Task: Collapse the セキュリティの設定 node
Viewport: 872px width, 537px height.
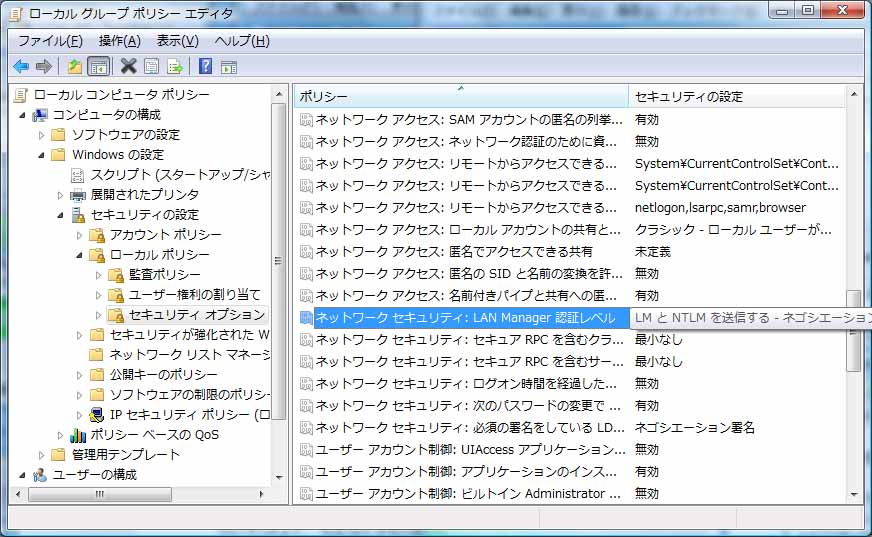Action: pyautogui.click(x=60, y=215)
